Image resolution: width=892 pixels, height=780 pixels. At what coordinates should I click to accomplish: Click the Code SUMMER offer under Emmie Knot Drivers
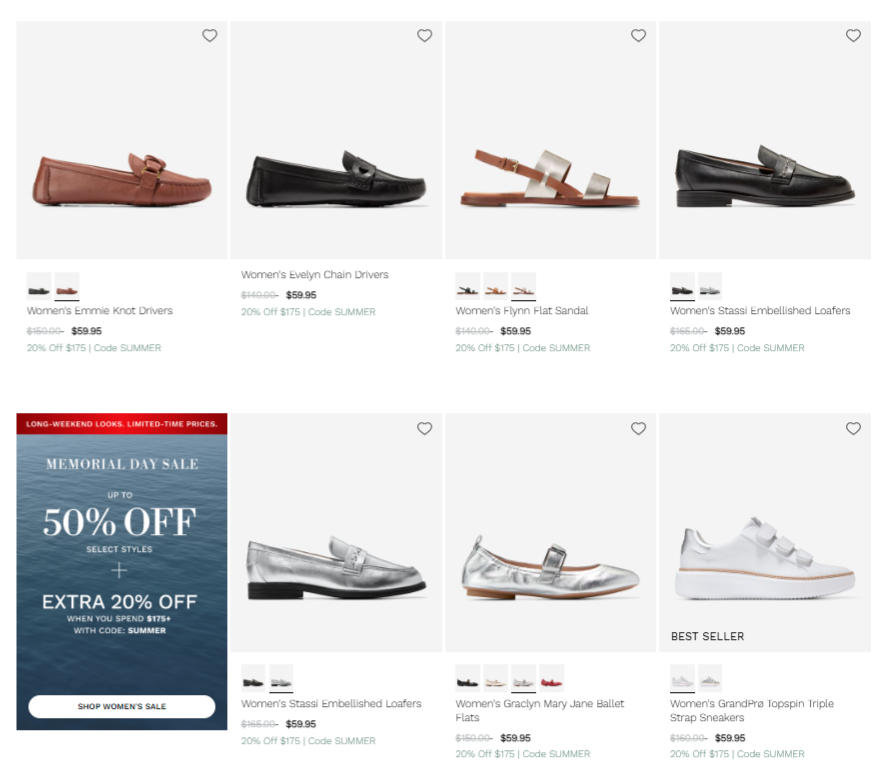pos(93,348)
